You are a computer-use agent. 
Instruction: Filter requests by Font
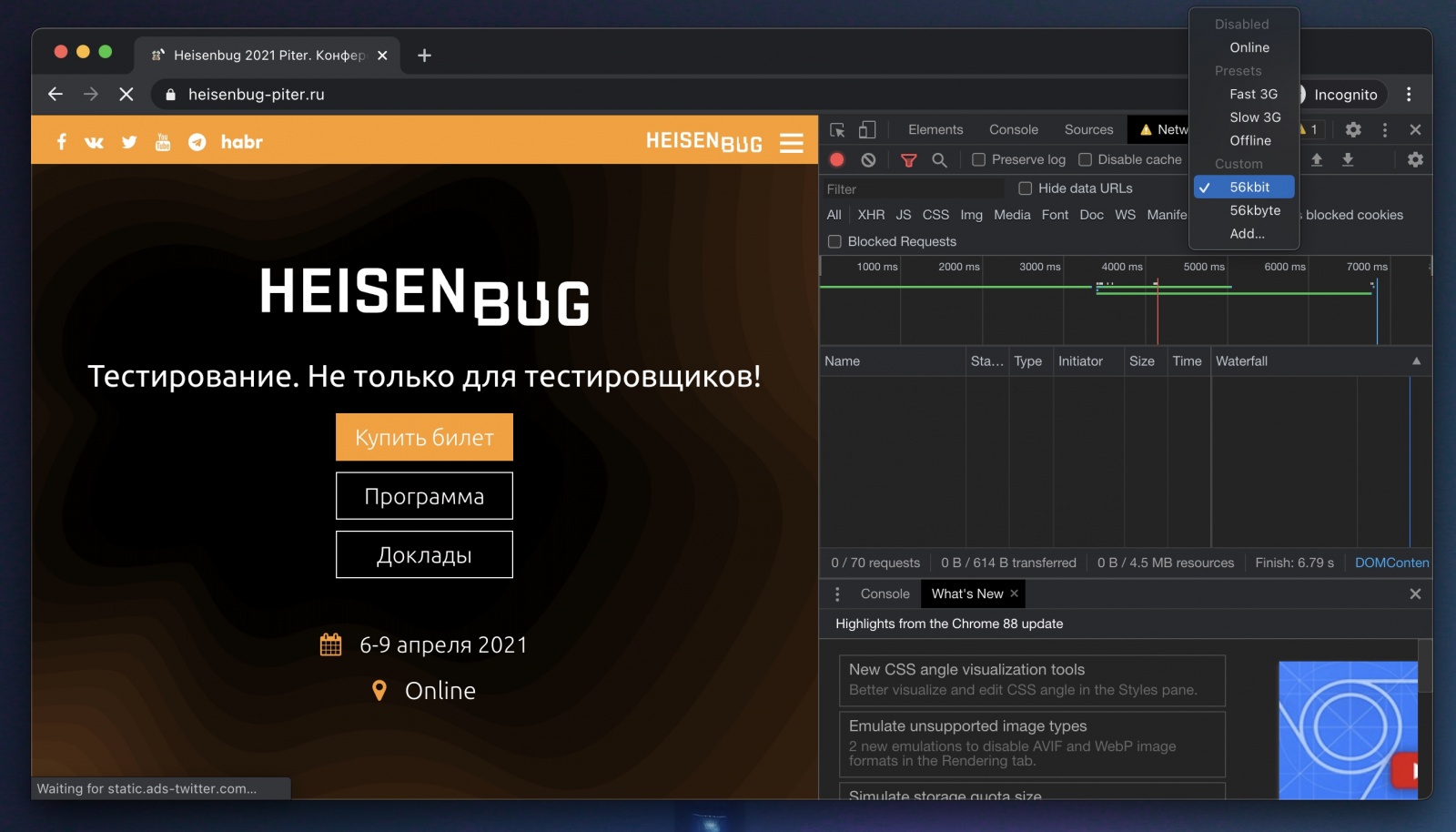tap(1056, 215)
